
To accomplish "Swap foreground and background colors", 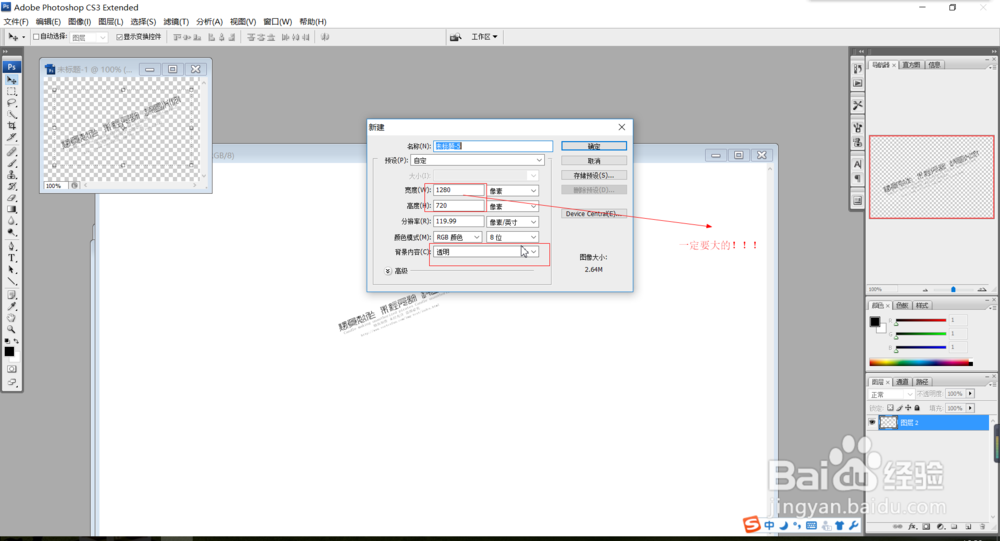I will (17, 341).
